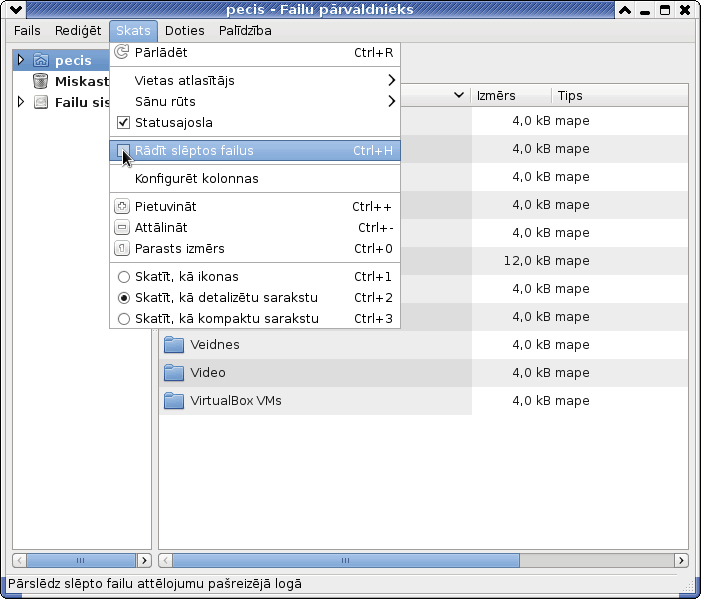Click the Veidnes folder icon
The width and height of the screenshot is (701, 599).
point(174,345)
